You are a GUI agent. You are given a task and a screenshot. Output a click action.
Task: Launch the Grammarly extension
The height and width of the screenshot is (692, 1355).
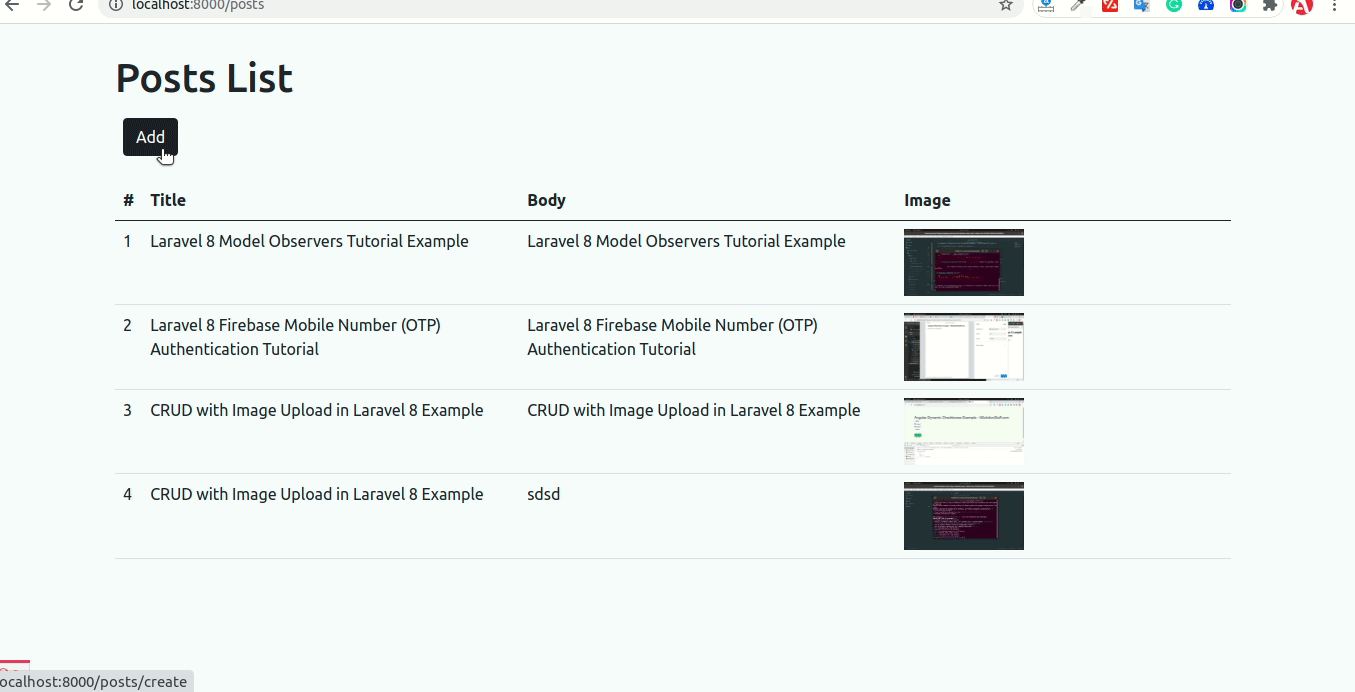click(1172, 7)
